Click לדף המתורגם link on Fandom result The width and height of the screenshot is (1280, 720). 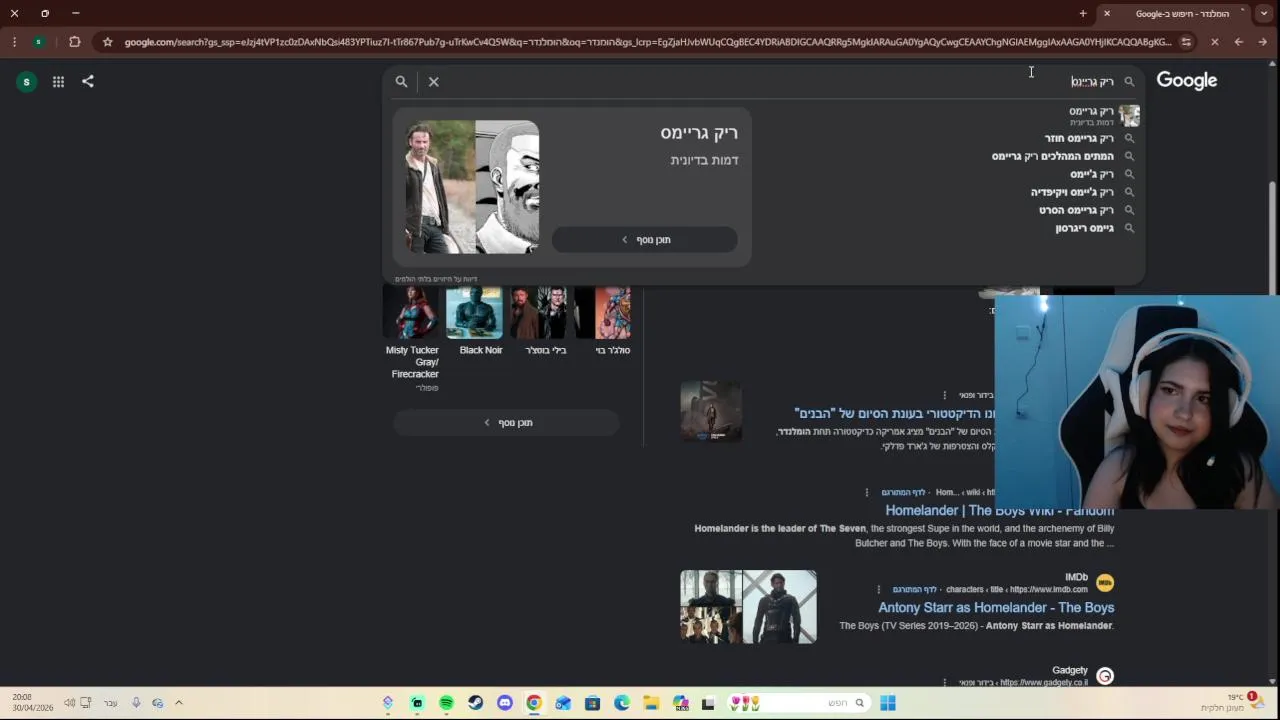903,492
